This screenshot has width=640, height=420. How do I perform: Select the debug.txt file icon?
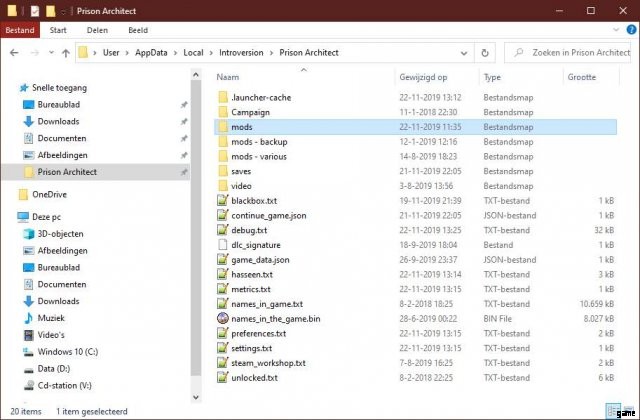(x=223, y=230)
